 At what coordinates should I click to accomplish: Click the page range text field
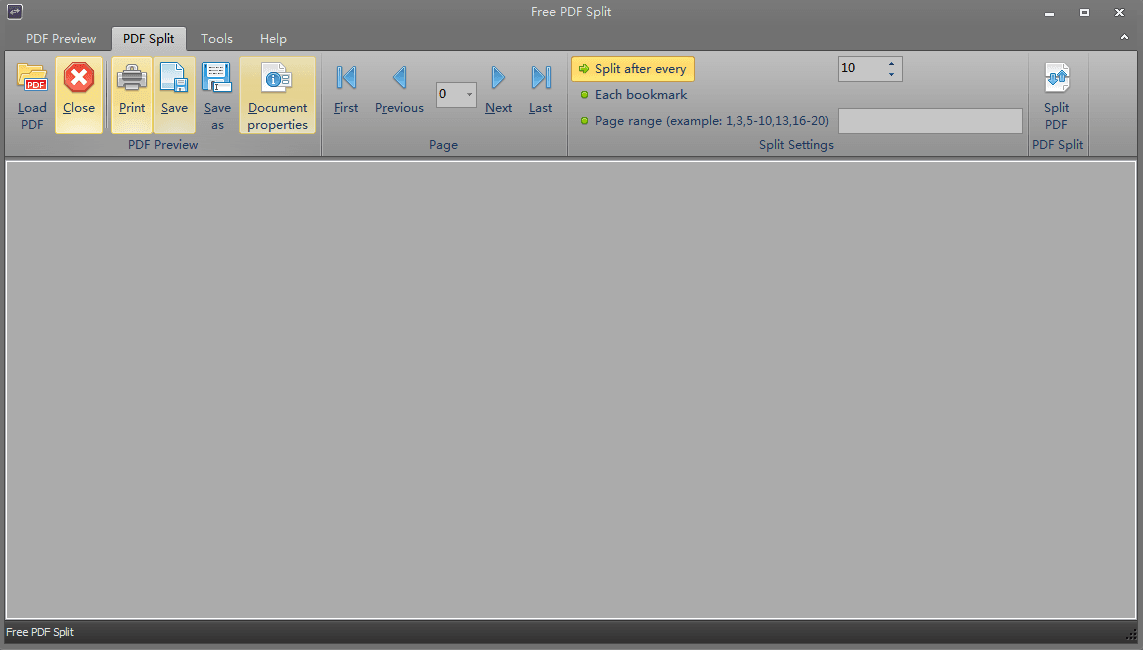coord(930,121)
